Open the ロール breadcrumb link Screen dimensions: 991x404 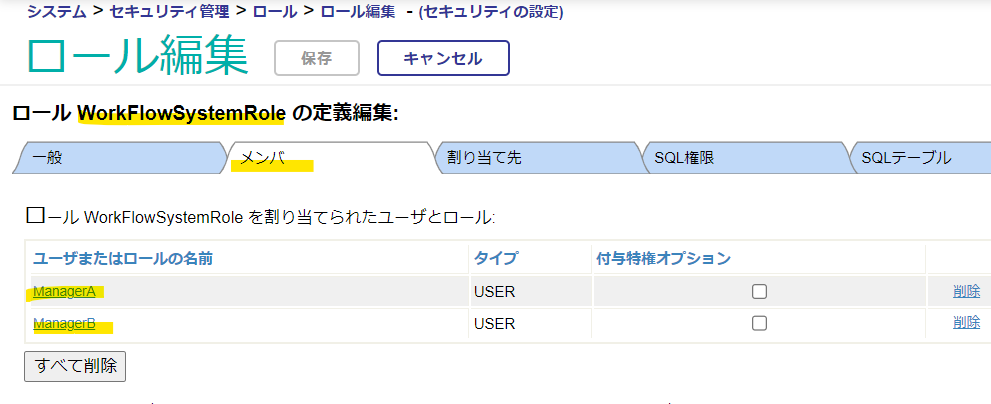click(x=274, y=12)
